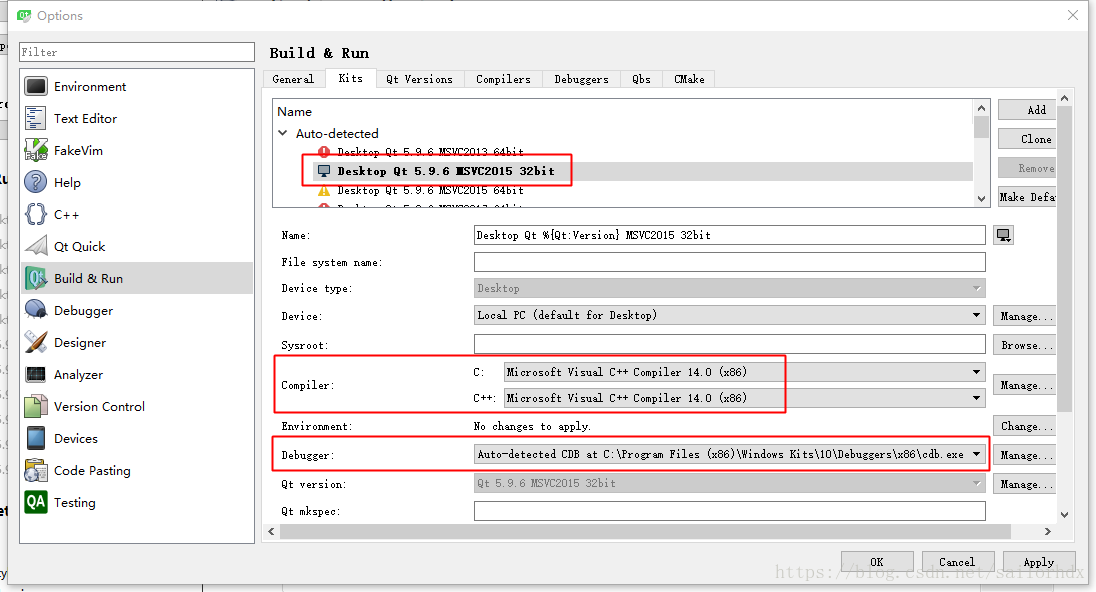1096x592 pixels.
Task: Open C++ settings braces icon
Action: pos(36,215)
